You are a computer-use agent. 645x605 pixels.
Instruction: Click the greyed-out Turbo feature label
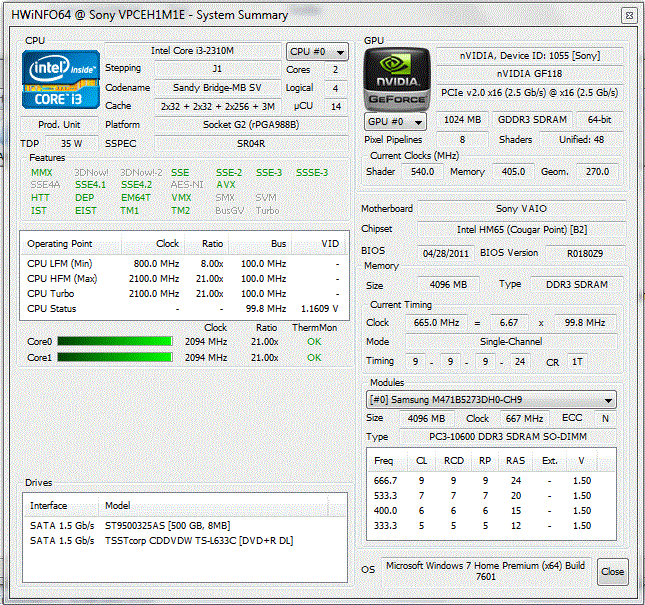click(267, 211)
